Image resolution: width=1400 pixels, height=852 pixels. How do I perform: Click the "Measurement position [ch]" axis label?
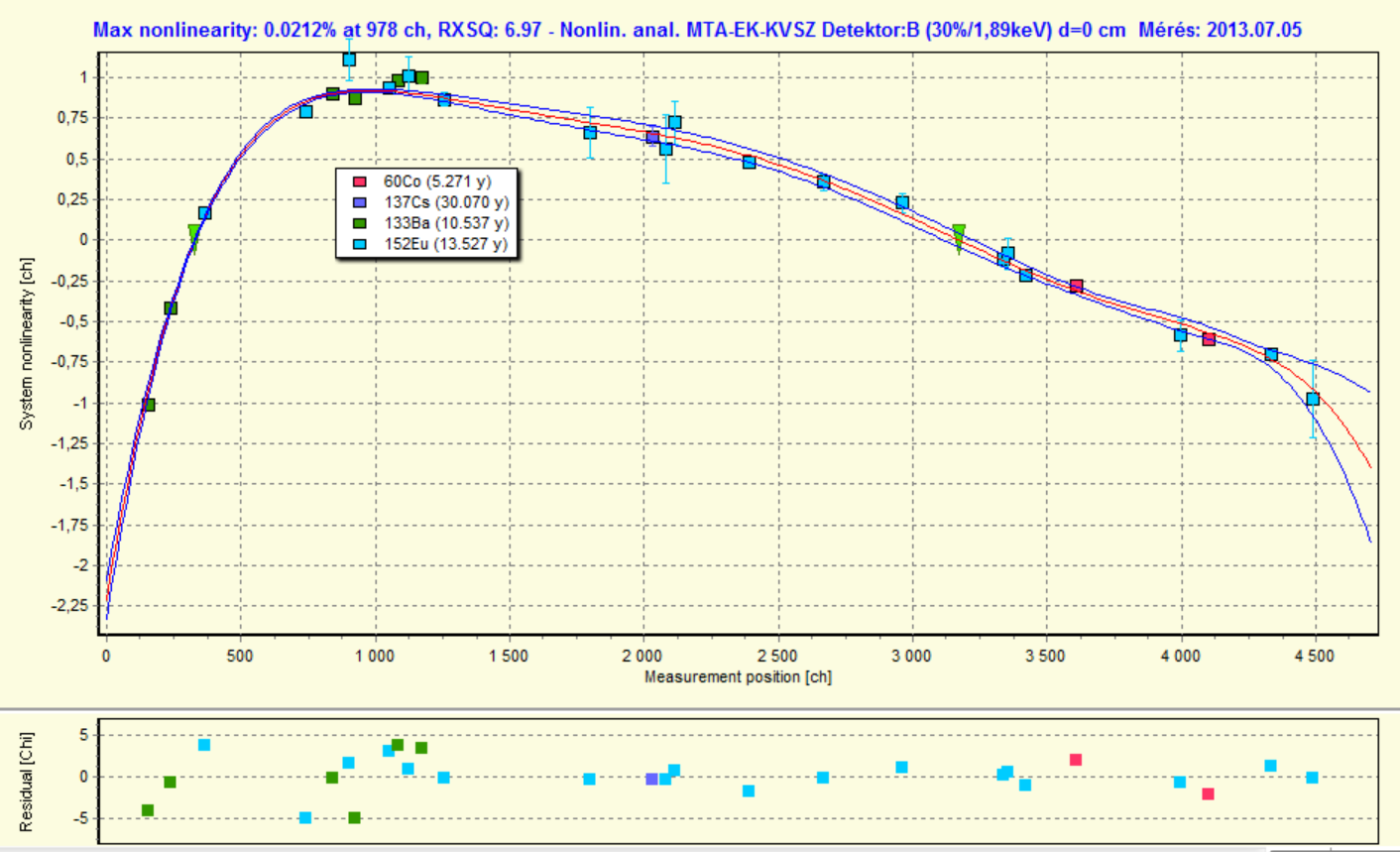pos(738,677)
